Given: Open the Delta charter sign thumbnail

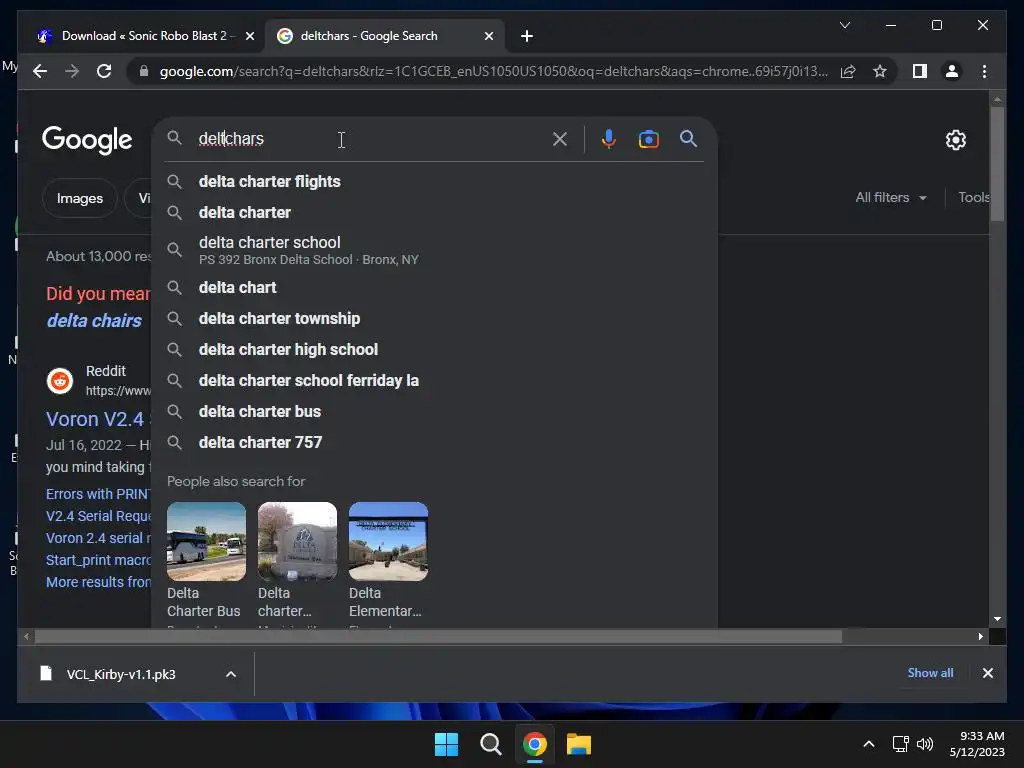Looking at the screenshot, I should pos(297,541).
